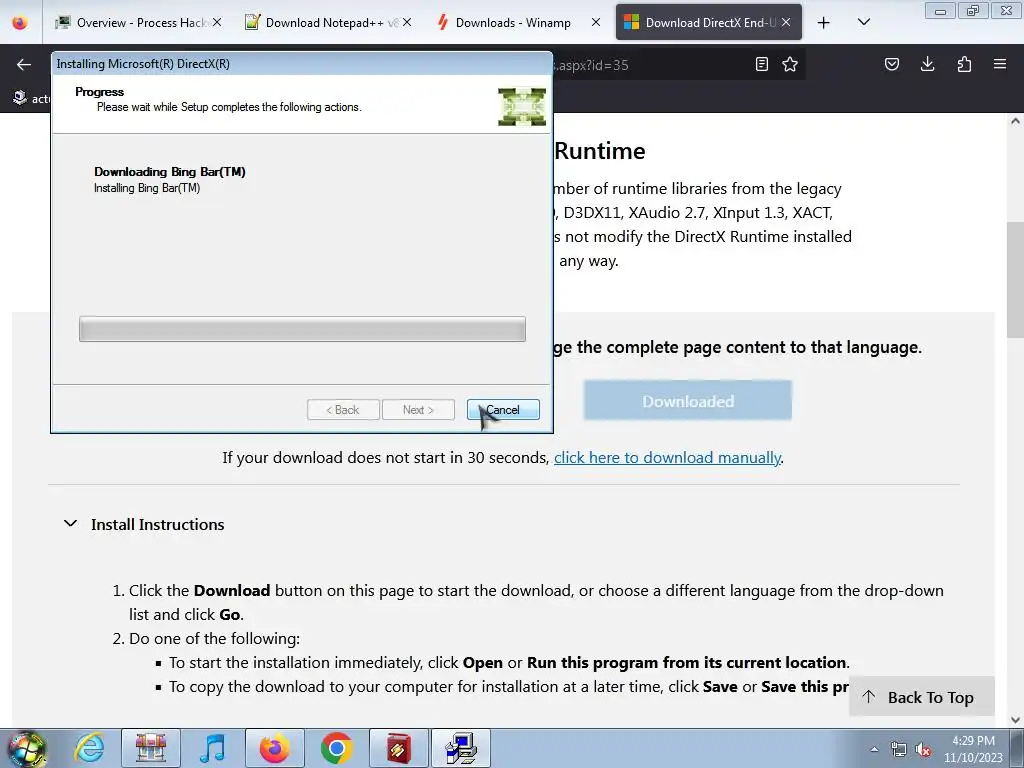This screenshot has width=1024, height=768.
Task: Close the Notepad++ tab
Action: tap(407, 22)
